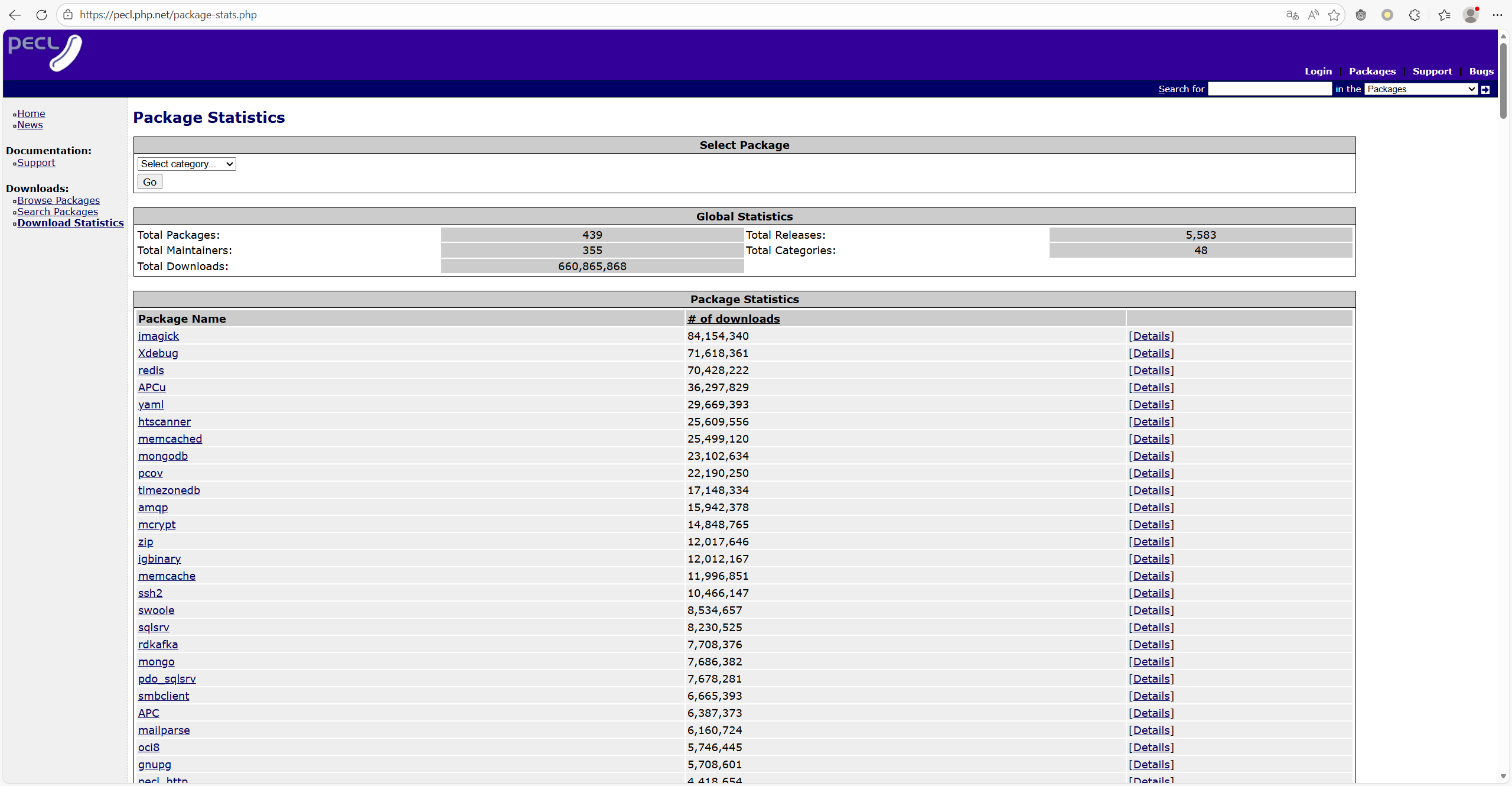Click the translate page icon
The image size is (1512, 786).
coord(1292,15)
